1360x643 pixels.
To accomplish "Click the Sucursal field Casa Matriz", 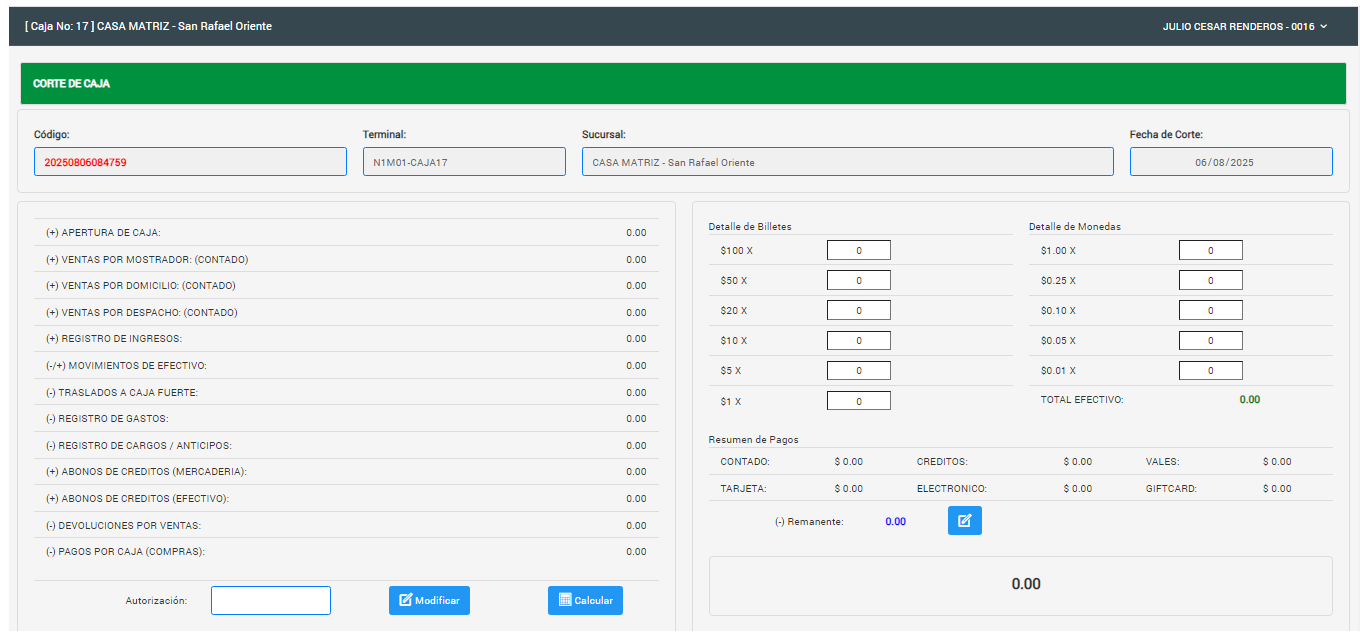I will [x=847, y=162].
